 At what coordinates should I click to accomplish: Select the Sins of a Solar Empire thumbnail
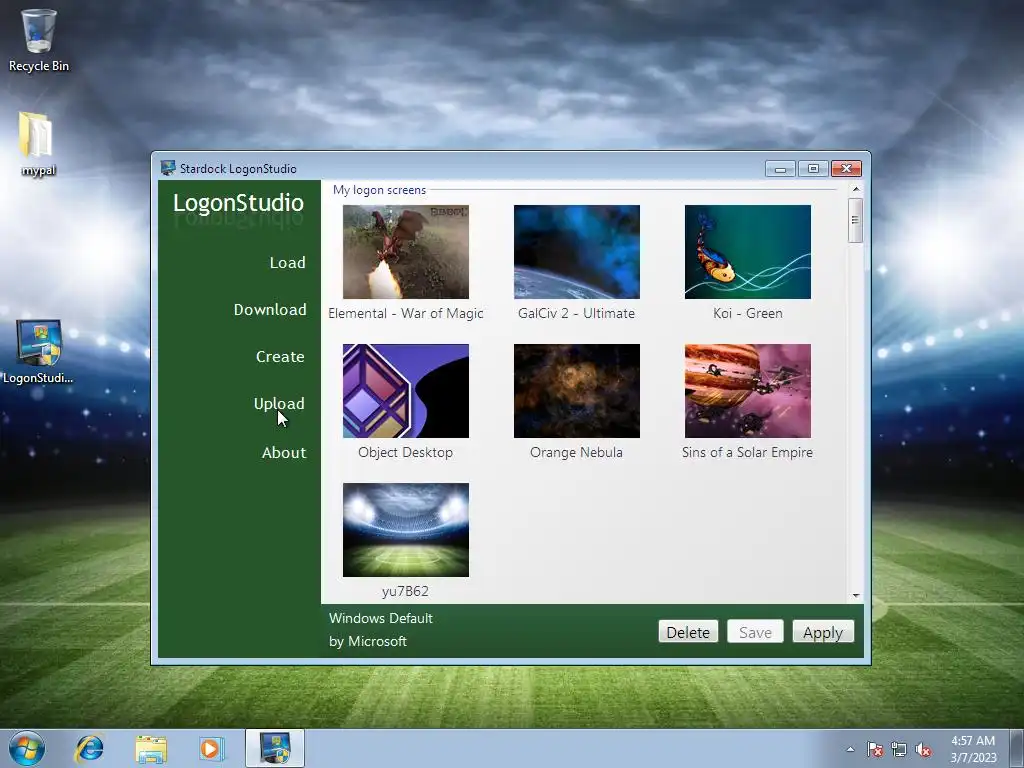coord(748,391)
